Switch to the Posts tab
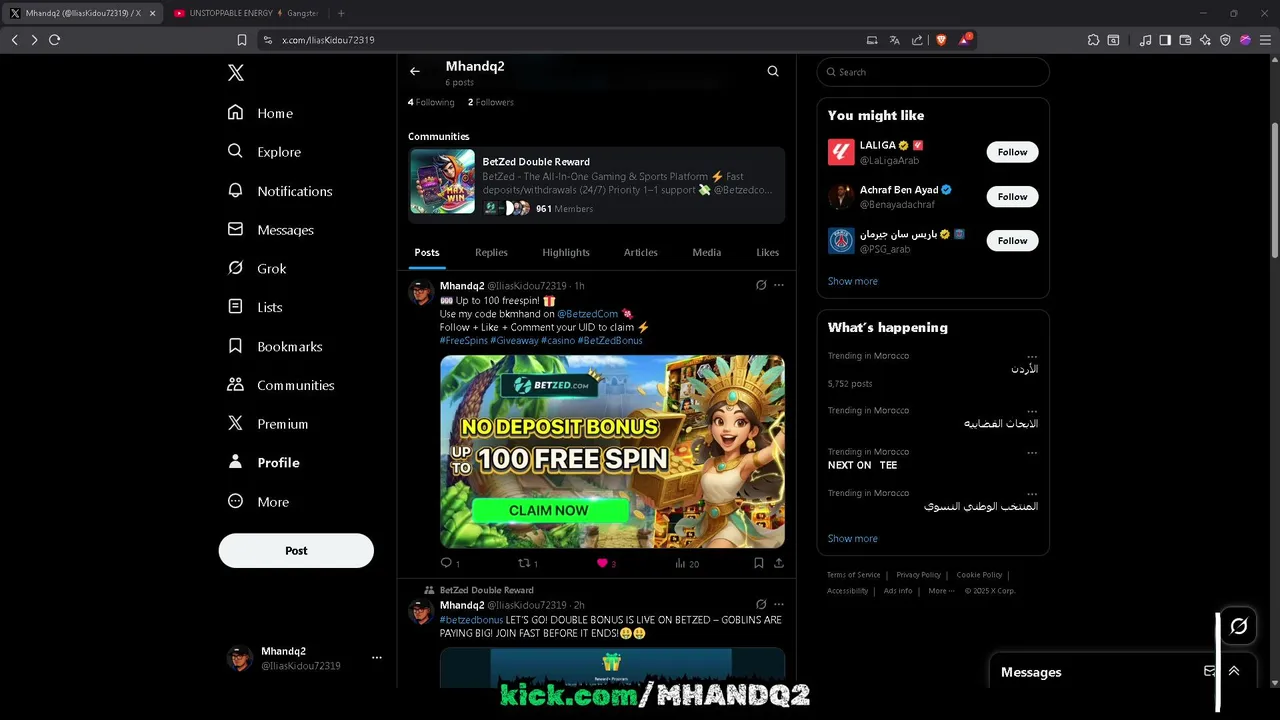 point(427,253)
